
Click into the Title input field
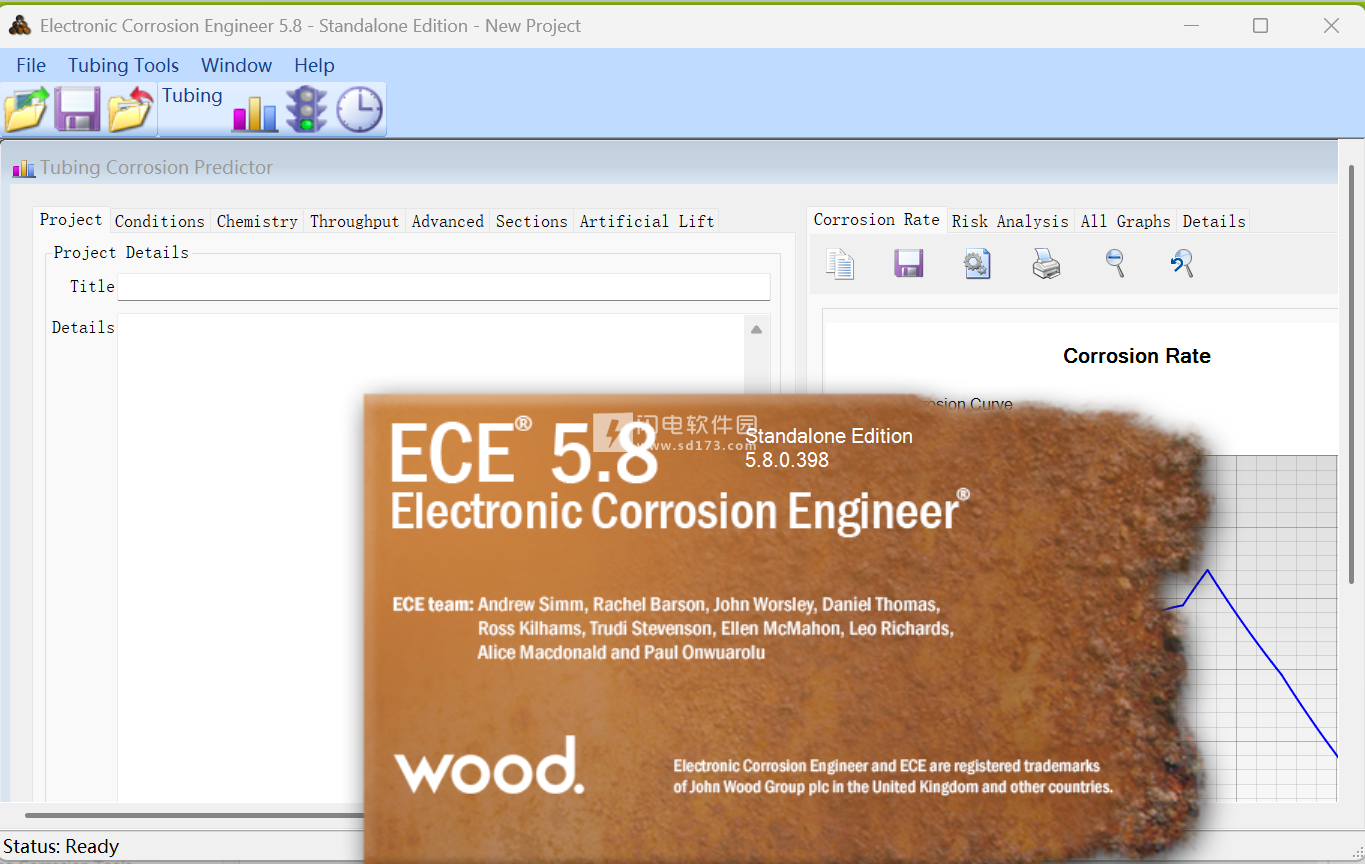tap(444, 287)
